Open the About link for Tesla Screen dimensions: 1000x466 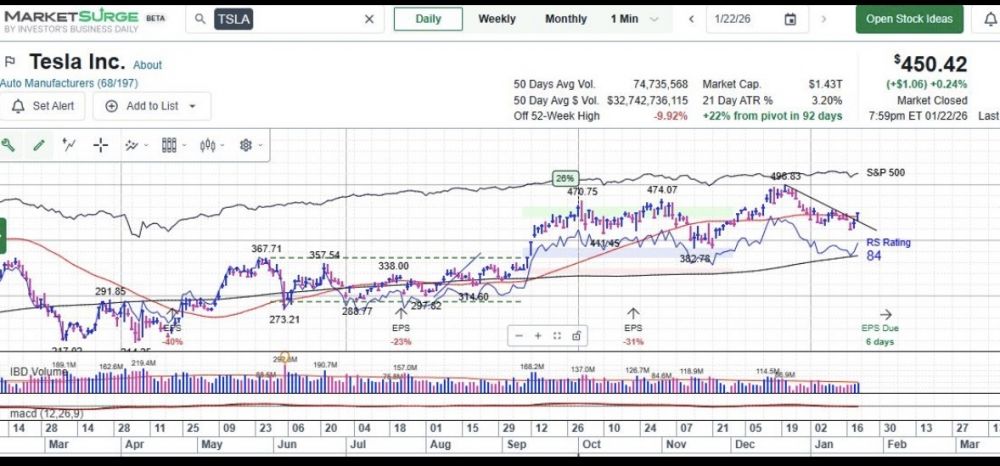(x=147, y=65)
